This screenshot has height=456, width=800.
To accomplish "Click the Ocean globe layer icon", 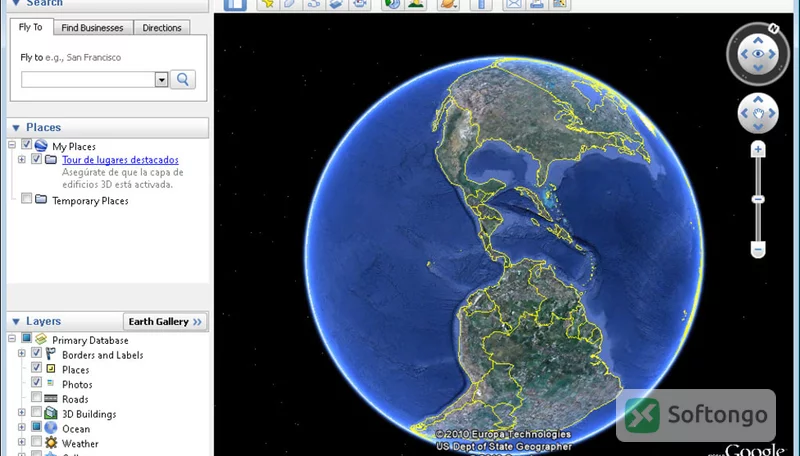I will point(51,427).
